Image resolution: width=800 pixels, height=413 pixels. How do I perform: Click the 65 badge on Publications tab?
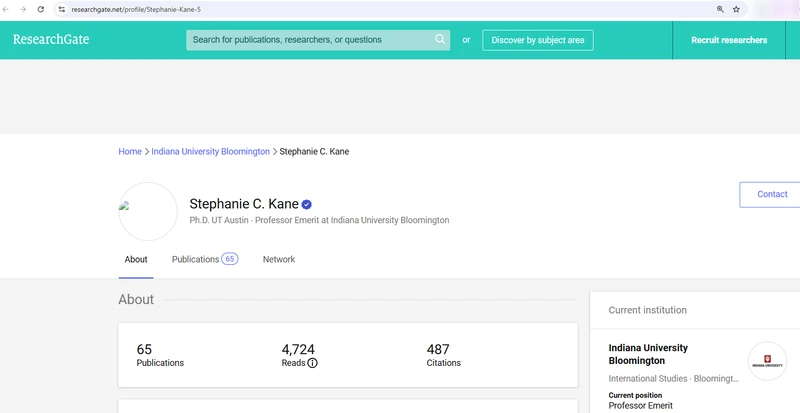230,259
